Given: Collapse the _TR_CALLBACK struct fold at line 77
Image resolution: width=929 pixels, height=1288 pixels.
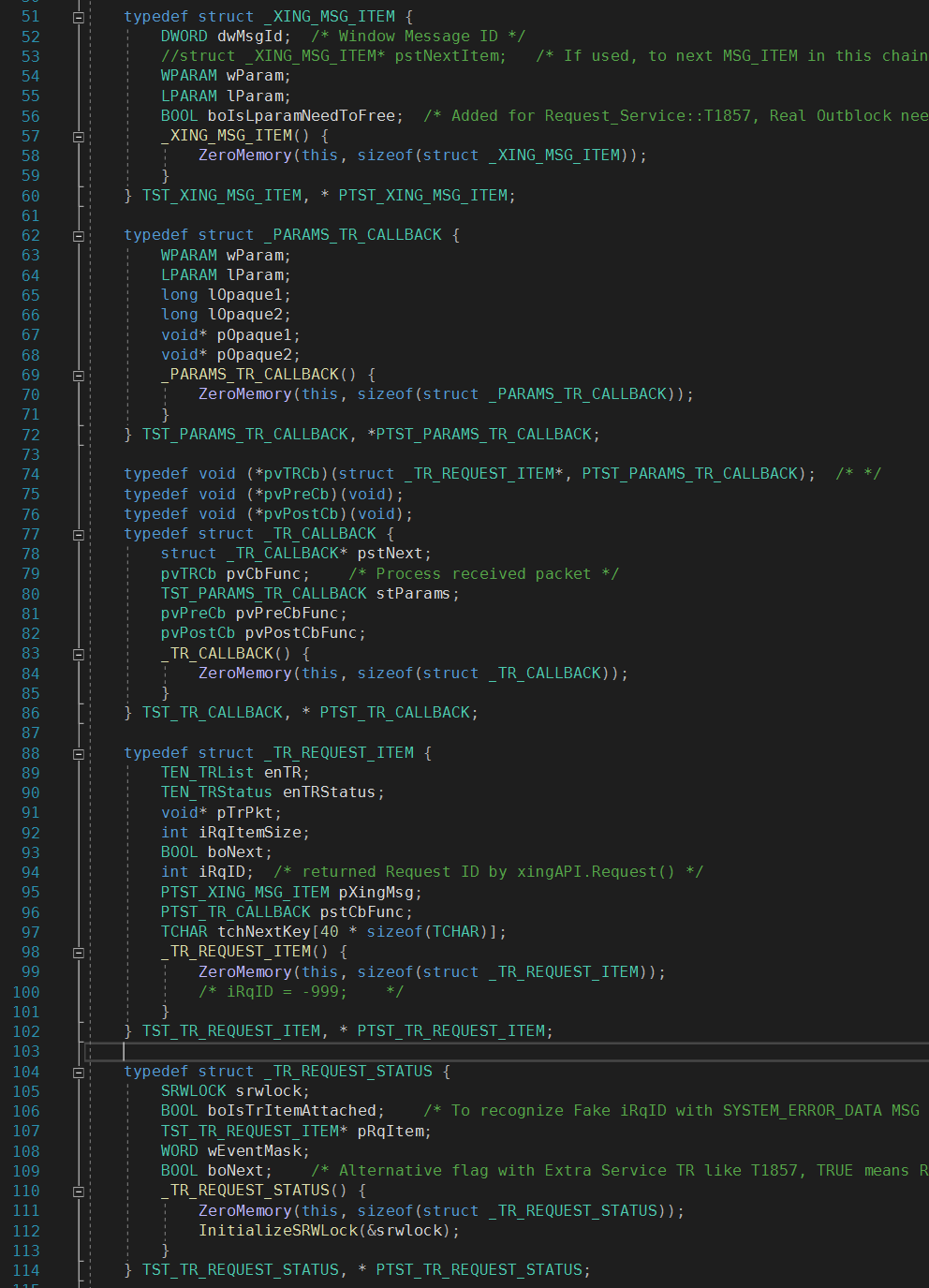Looking at the screenshot, I should (79, 535).
